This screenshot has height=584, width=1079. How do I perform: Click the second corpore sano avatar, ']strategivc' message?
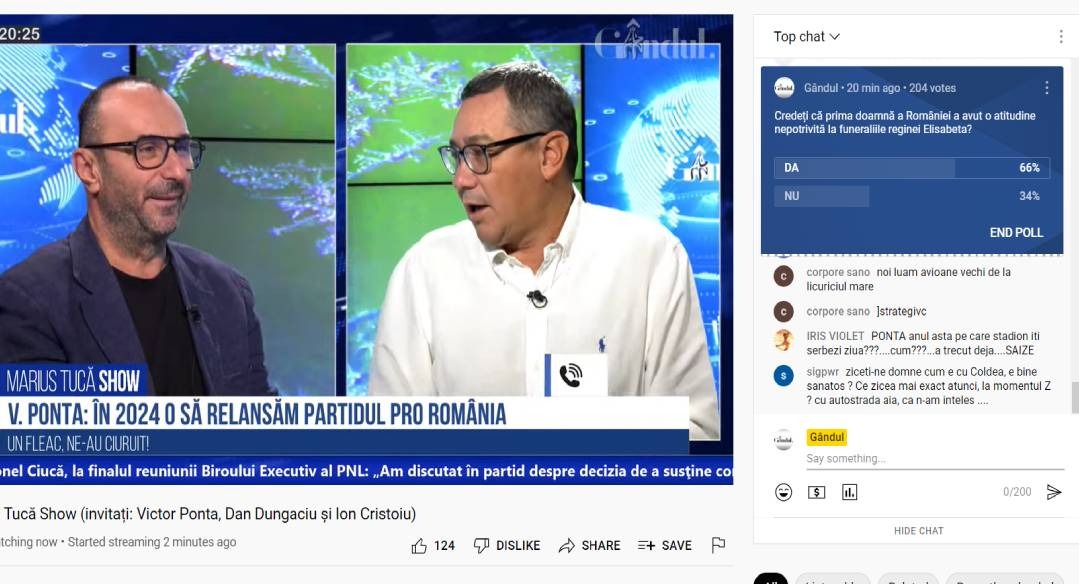(784, 312)
